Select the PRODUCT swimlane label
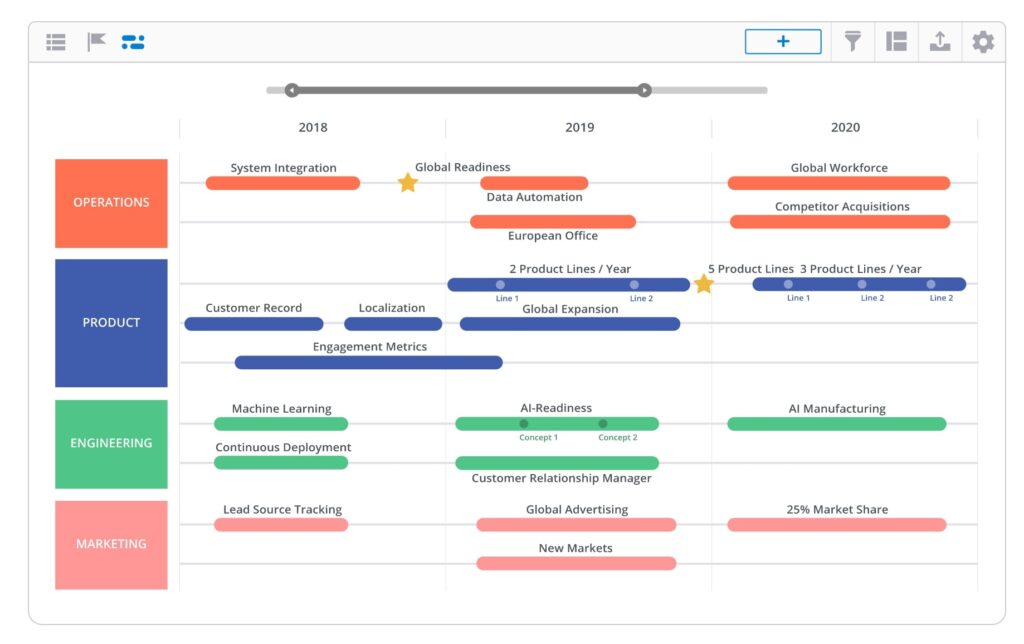The image size is (1024, 644). click(111, 322)
